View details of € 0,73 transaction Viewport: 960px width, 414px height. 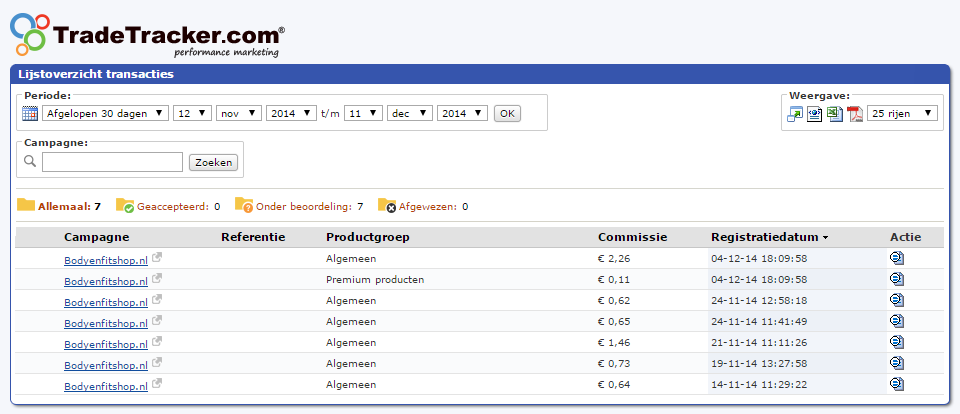click(897, 363)
